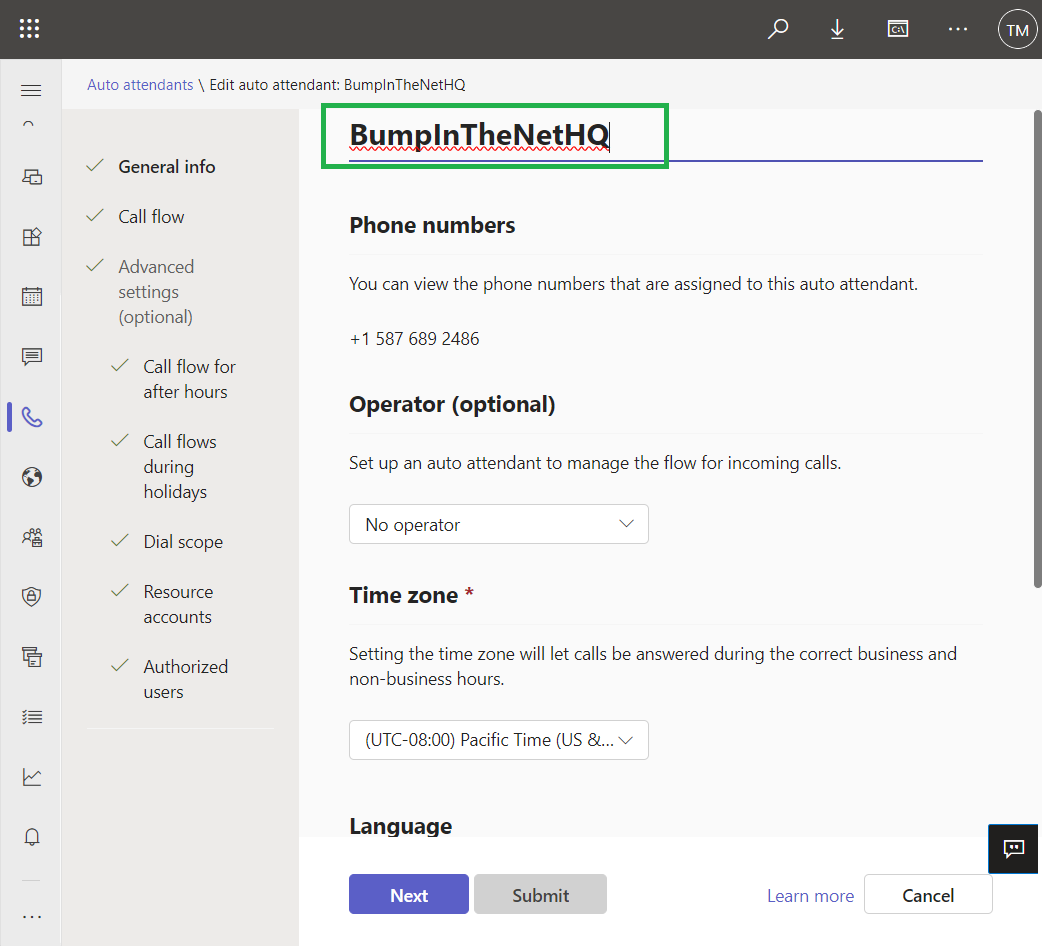The image size is (1042, 946).
Task: Click the Meetings calendar icon in sidebar
Action: 32,297
